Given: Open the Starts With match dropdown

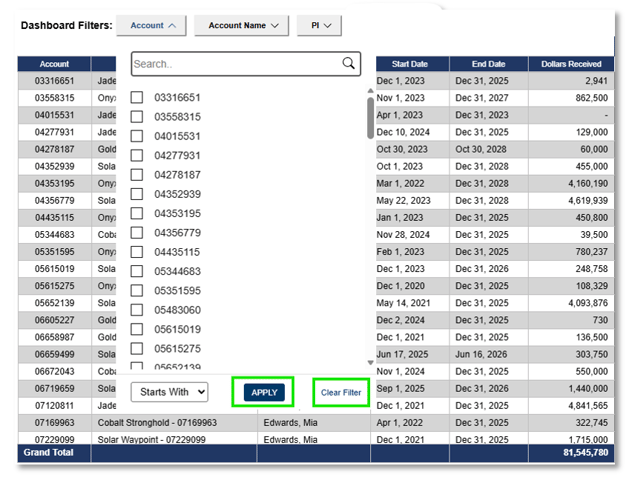Looking at the screenshot, I should point(169,392).
